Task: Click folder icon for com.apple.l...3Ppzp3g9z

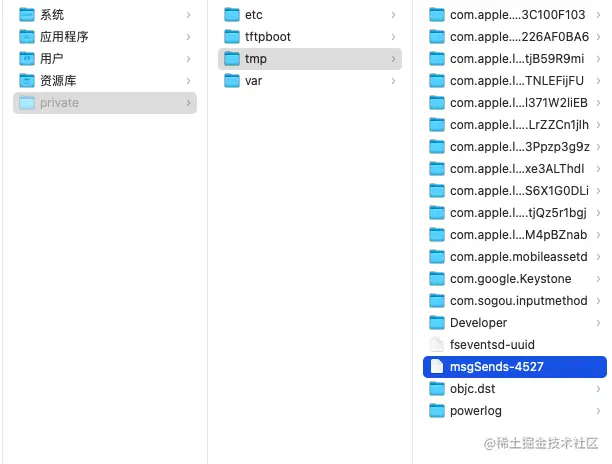Action: click(437, 147)
